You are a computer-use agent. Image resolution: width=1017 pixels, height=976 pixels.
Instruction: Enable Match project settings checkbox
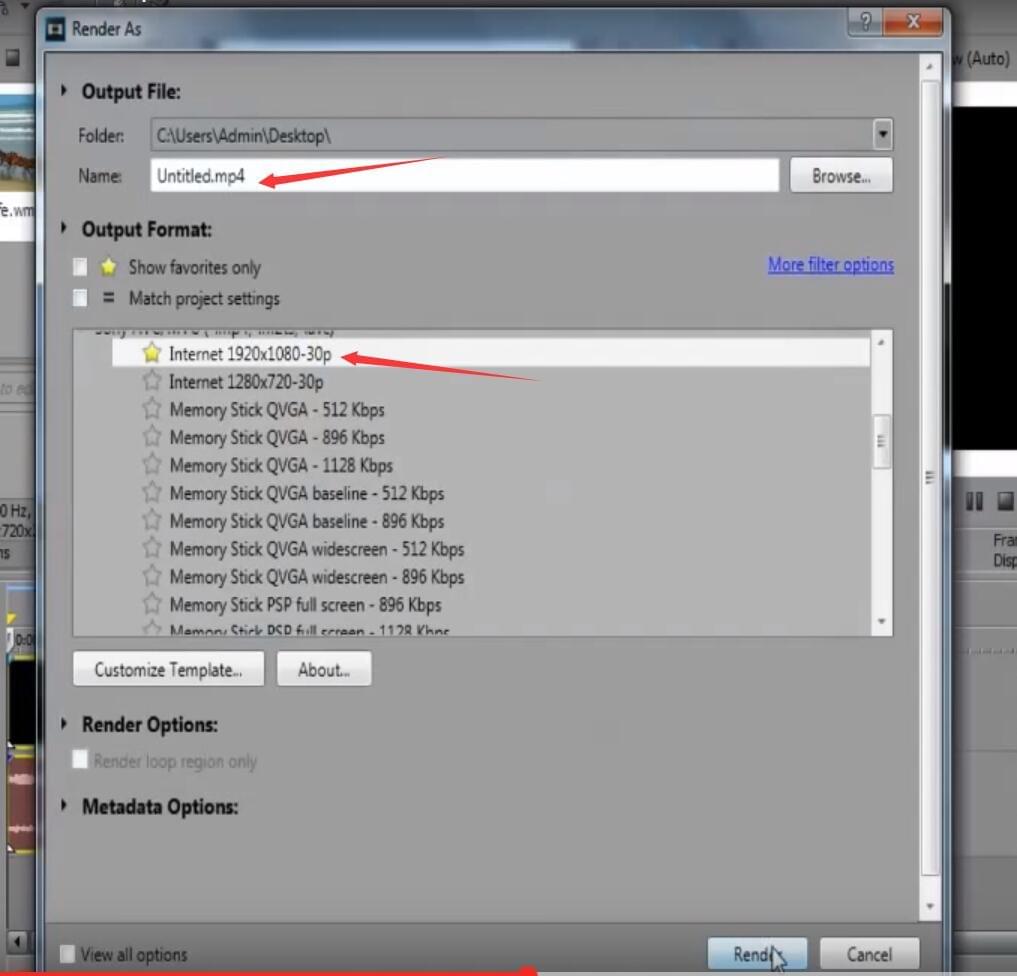click(x=80, y=298)
